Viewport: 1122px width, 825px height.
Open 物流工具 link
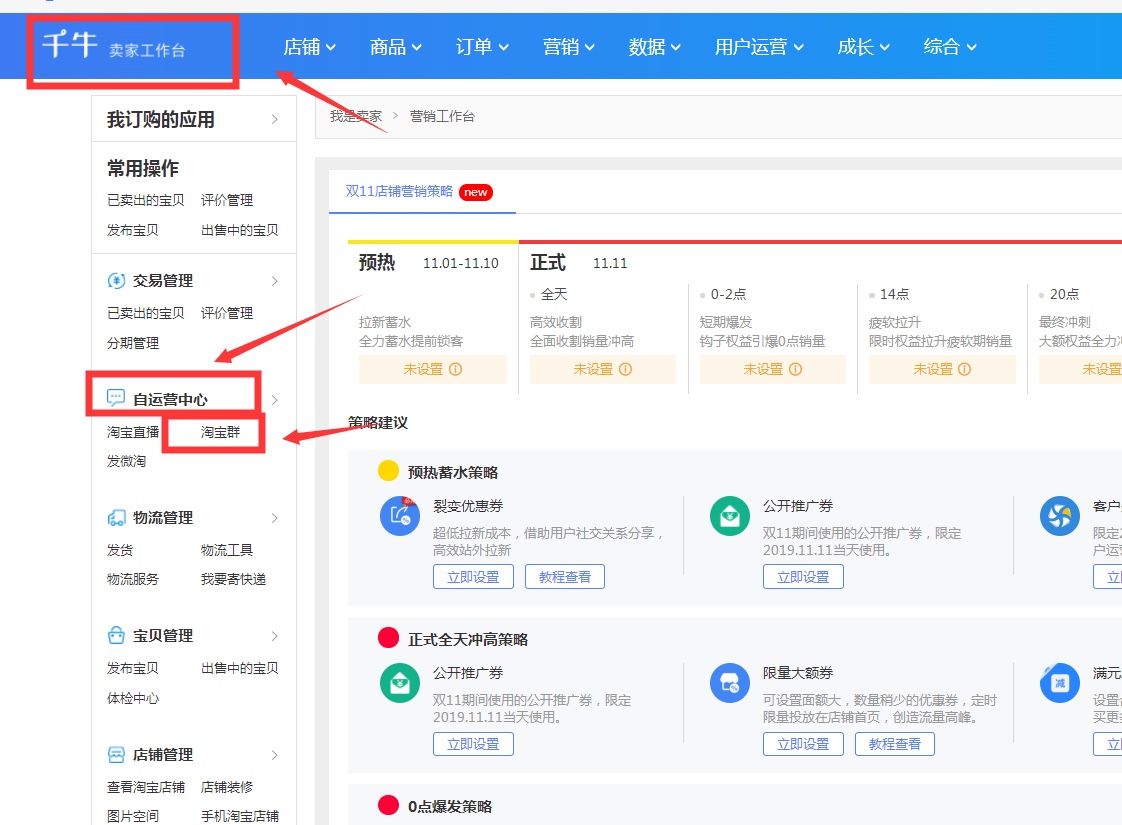click(227, 550)
